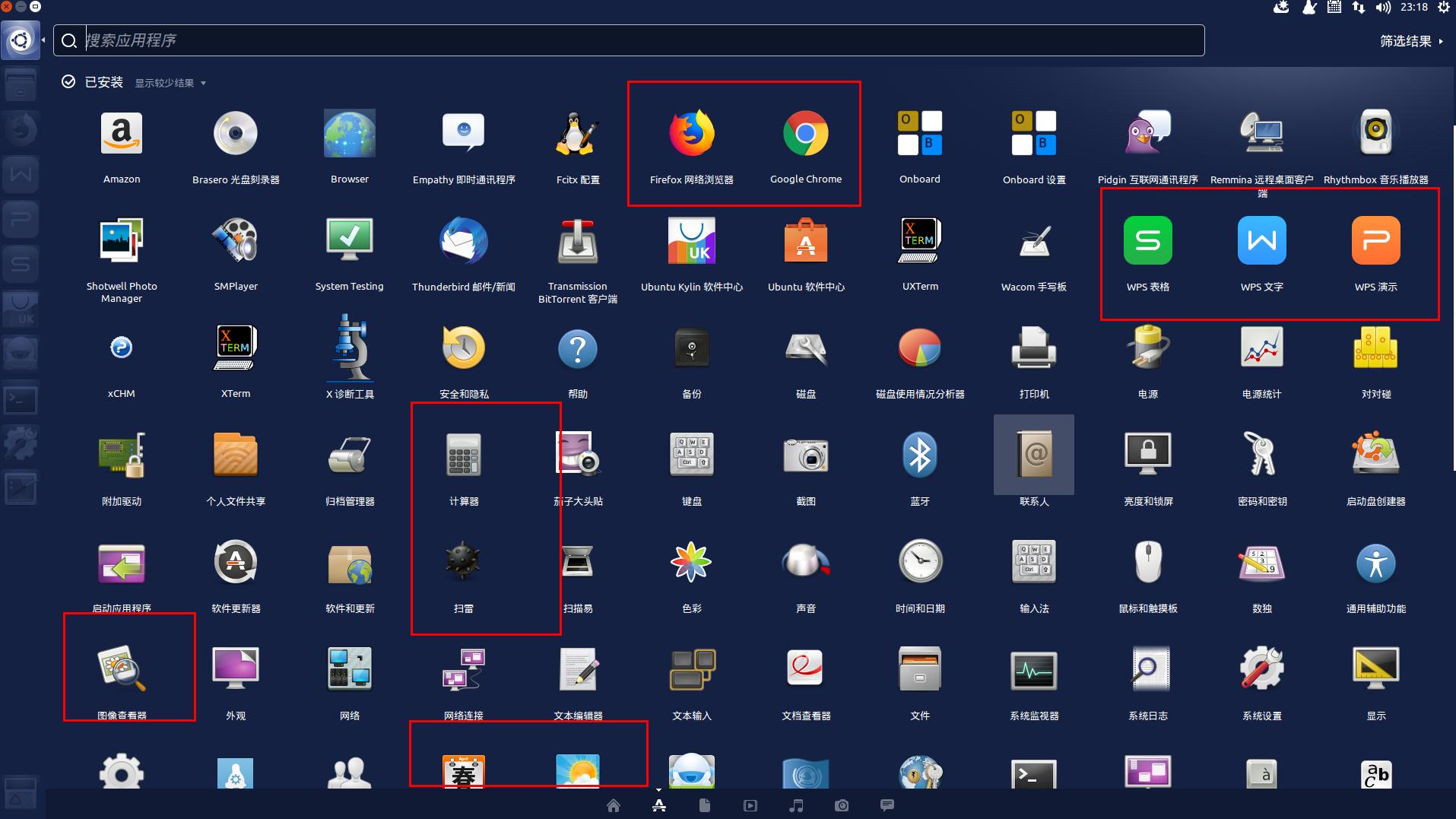
Task: Open WPS 表格 spreadsheet app
Action: (1148, 241)
